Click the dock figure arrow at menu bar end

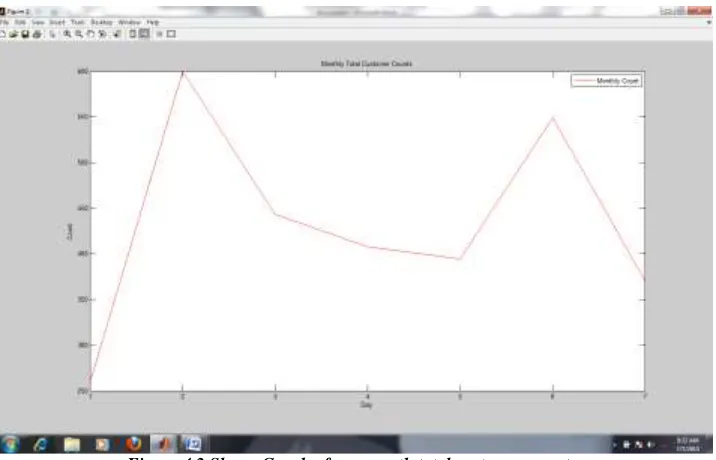[x=710, y=22]
